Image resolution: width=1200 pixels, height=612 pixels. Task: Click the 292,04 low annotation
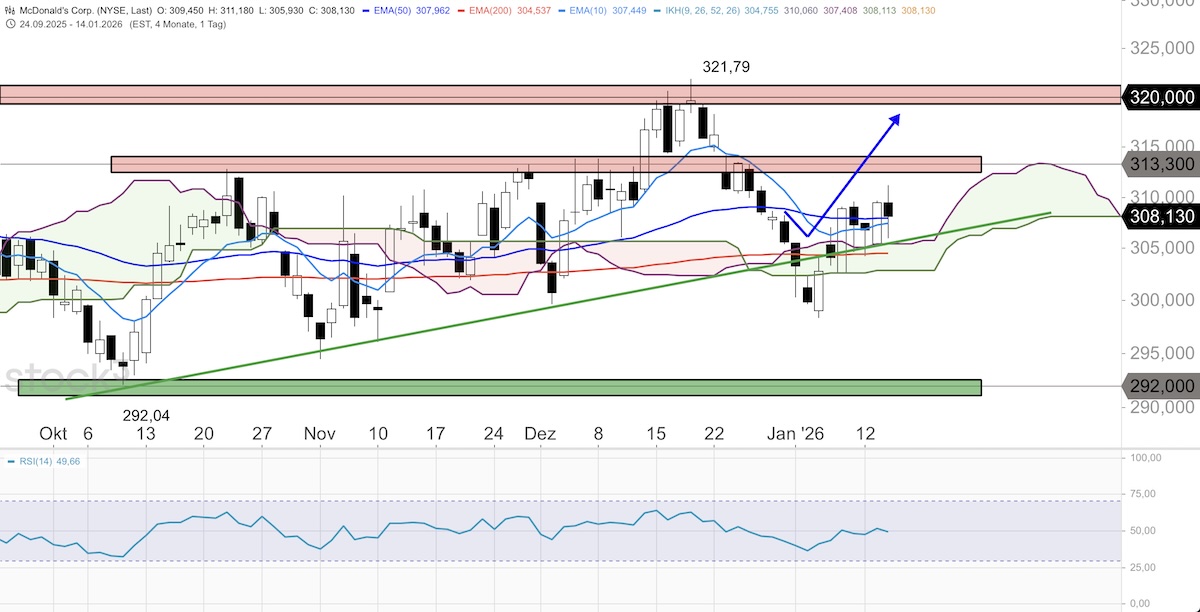tap(148, 415)
